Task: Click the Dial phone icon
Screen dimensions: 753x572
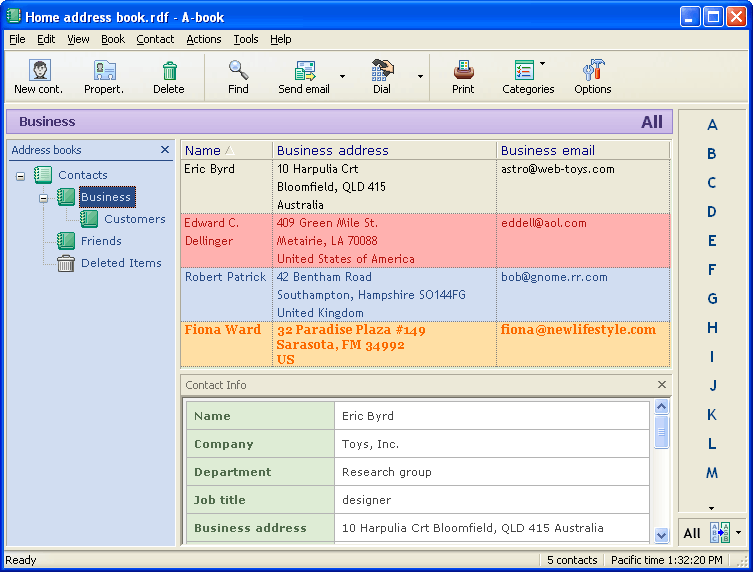Action: pyautogui.click(x=382, y=70)
